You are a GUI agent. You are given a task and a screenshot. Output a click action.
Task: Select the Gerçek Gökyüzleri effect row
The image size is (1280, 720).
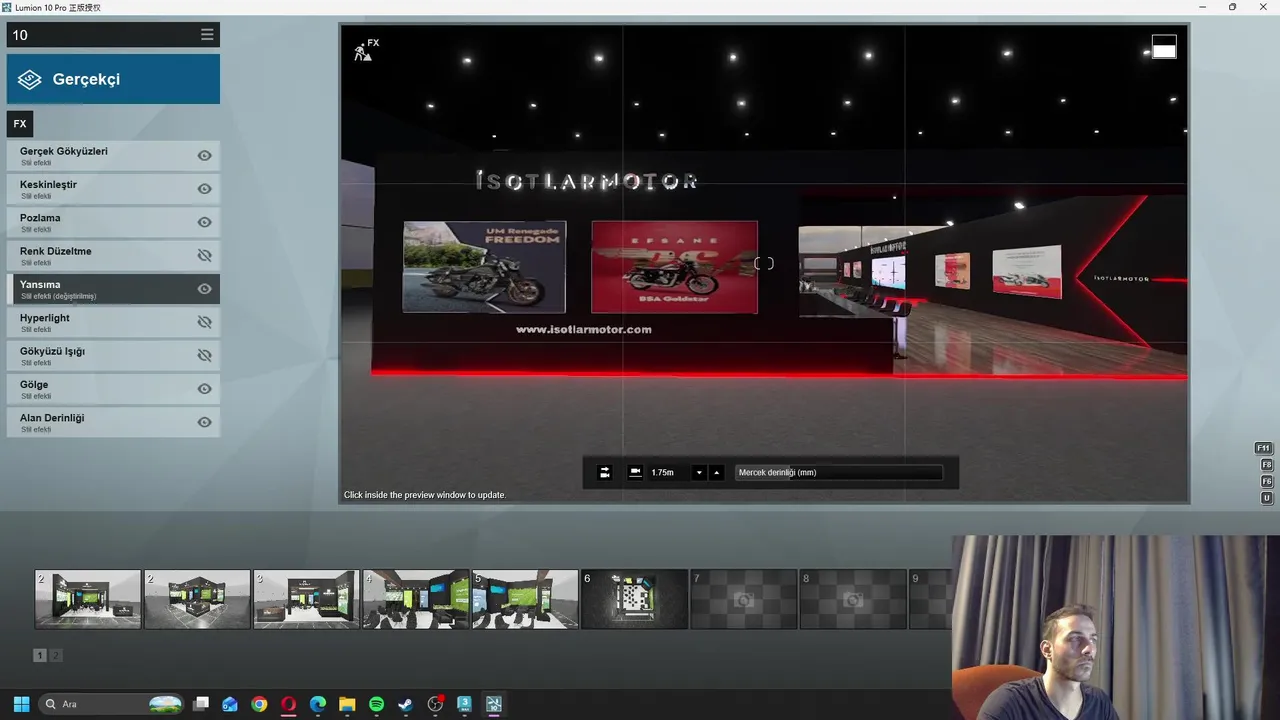point(113,156)
